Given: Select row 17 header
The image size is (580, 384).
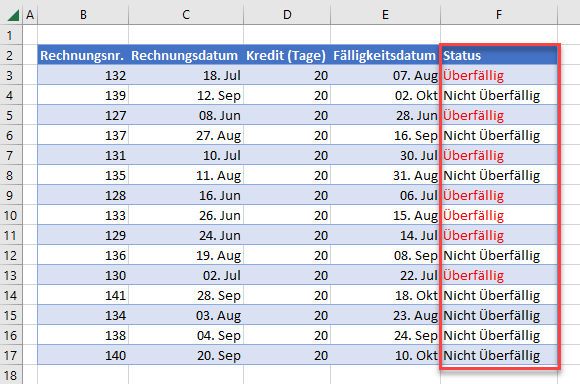Looking at the screenshot, I should click(x=11, y=355).
